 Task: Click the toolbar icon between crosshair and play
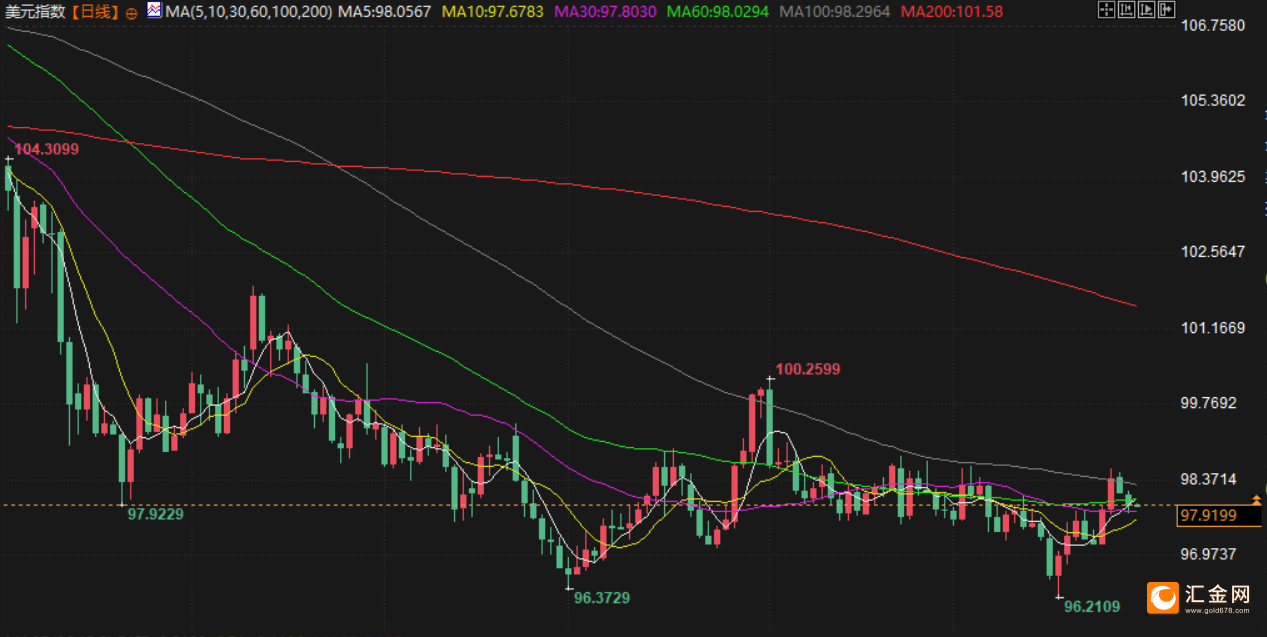pos(1127,10)
